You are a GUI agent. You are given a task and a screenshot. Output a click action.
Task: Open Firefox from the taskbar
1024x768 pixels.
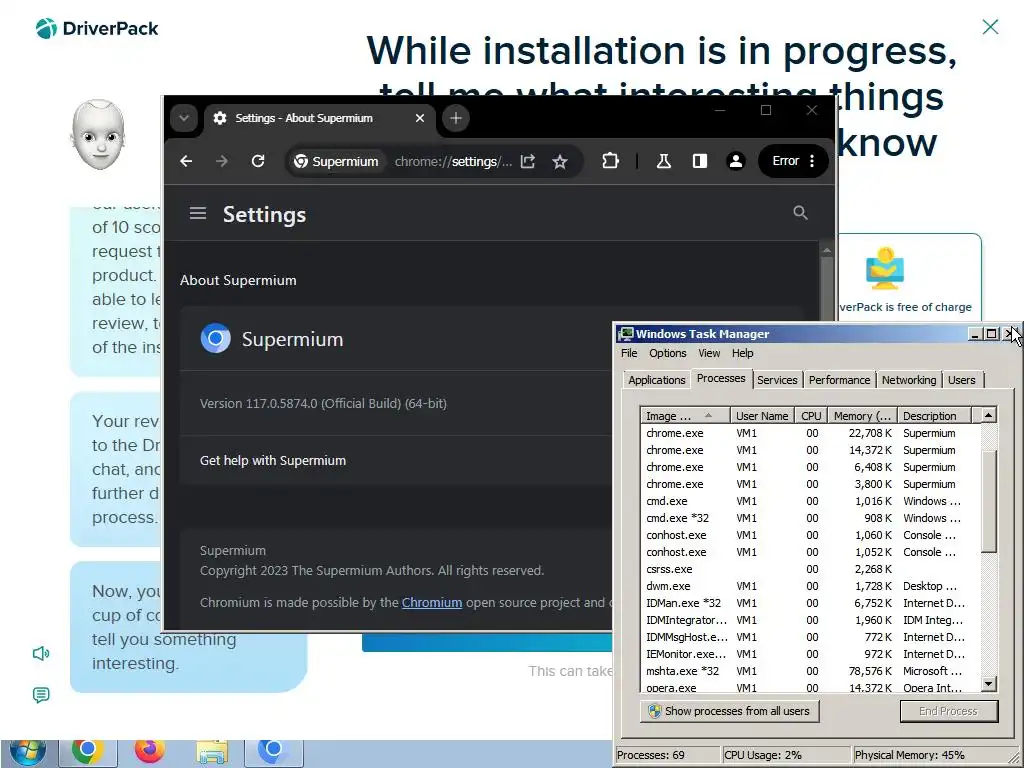(x=150, y=753)
